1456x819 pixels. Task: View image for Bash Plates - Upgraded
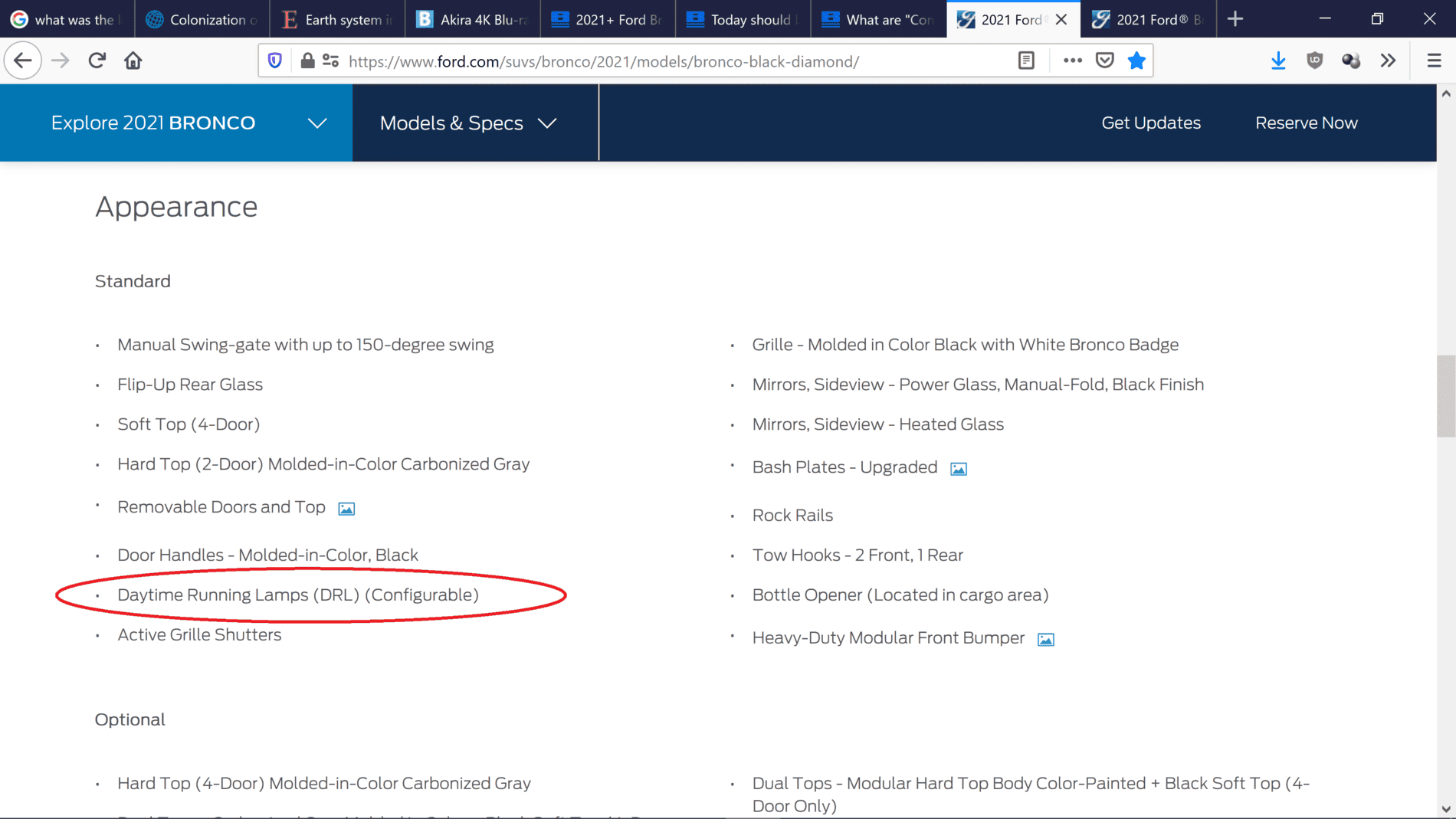pyautogui.click(x=959, y=469)
